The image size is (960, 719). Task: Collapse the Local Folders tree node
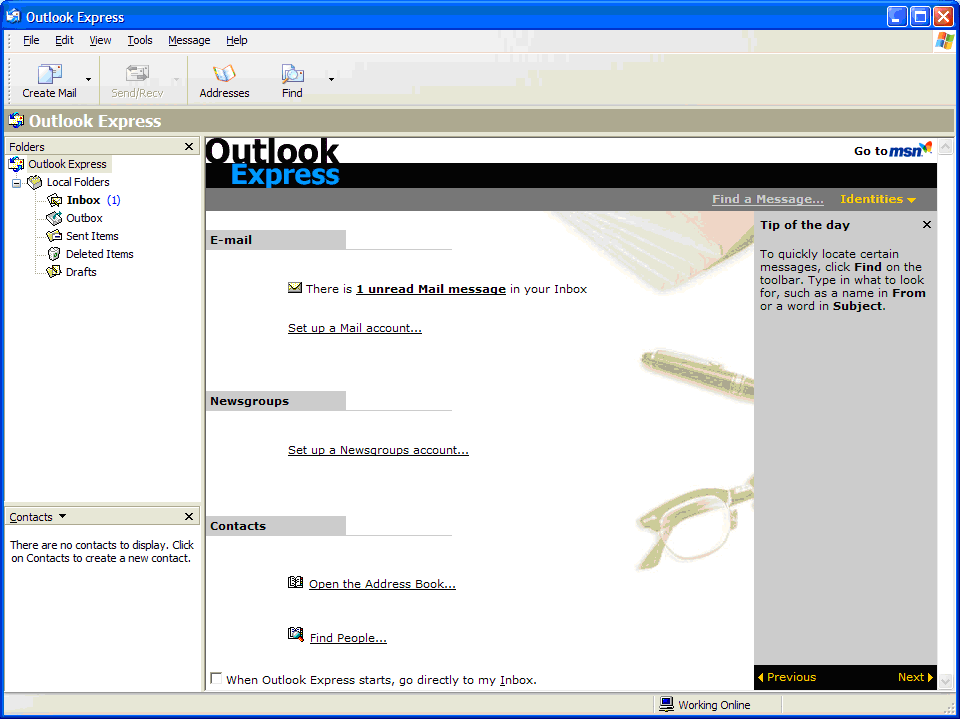point(16,183)
